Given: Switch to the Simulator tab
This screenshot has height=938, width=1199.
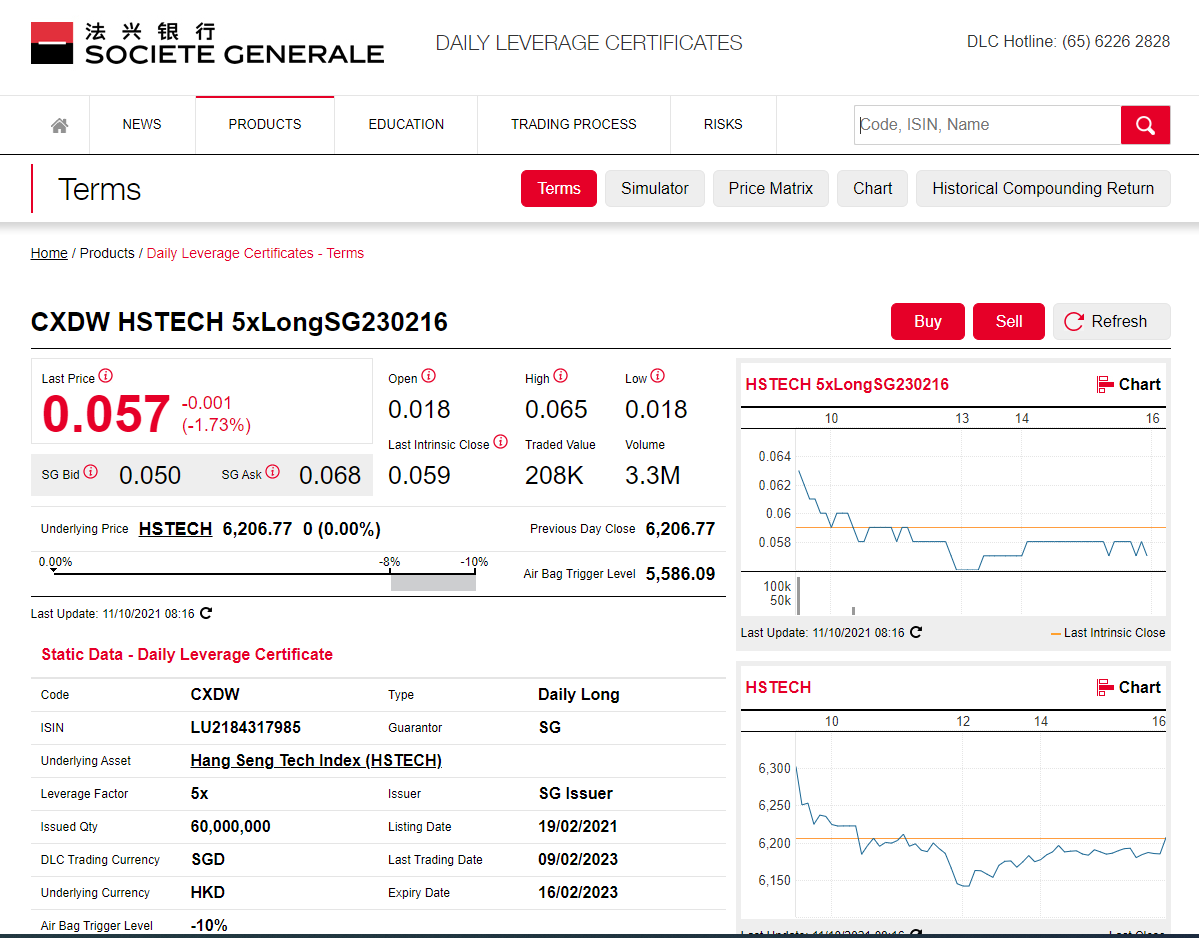Looking at the screenshot, I should 655,189.
